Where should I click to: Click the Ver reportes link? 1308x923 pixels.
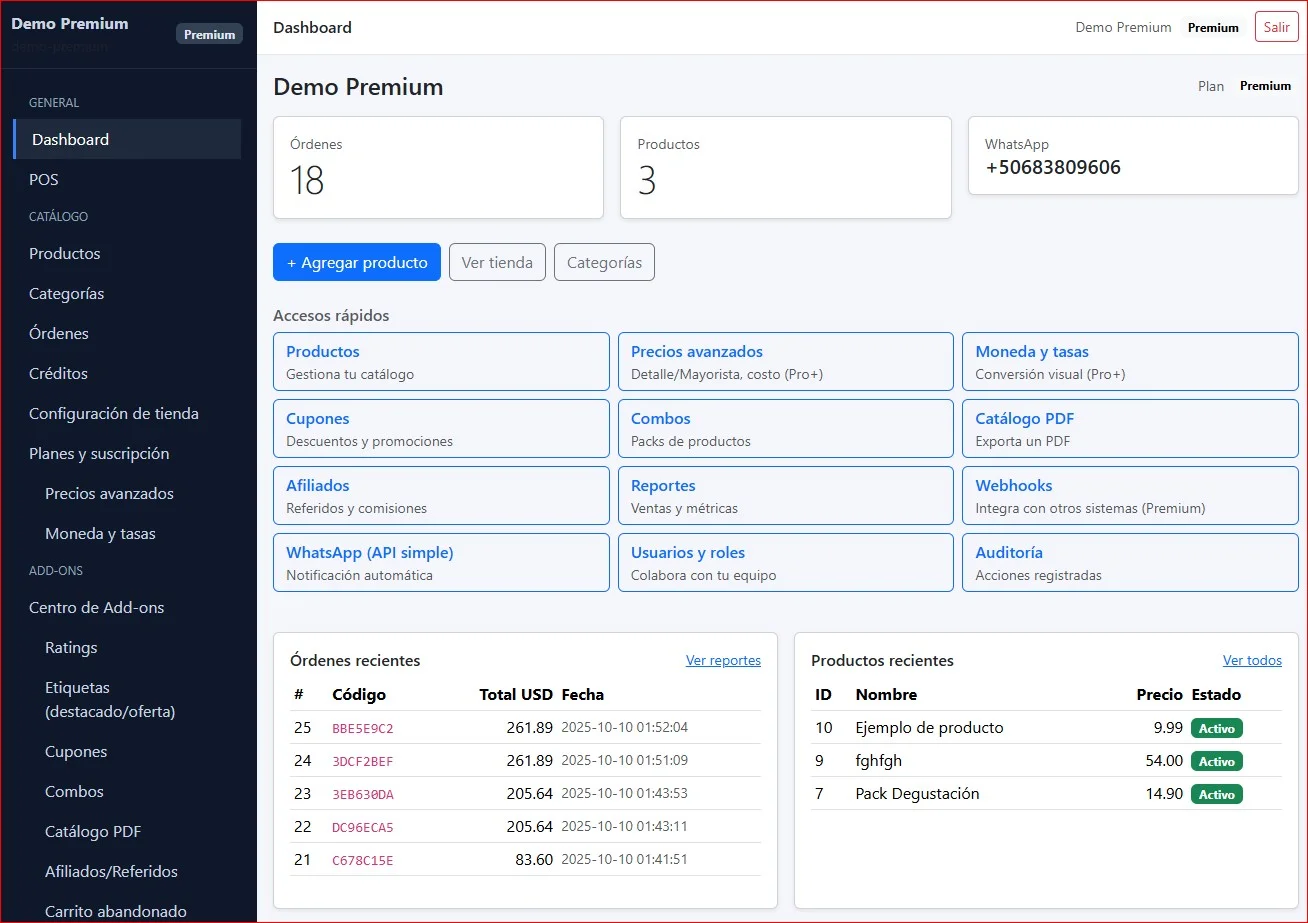coord(723,660)
